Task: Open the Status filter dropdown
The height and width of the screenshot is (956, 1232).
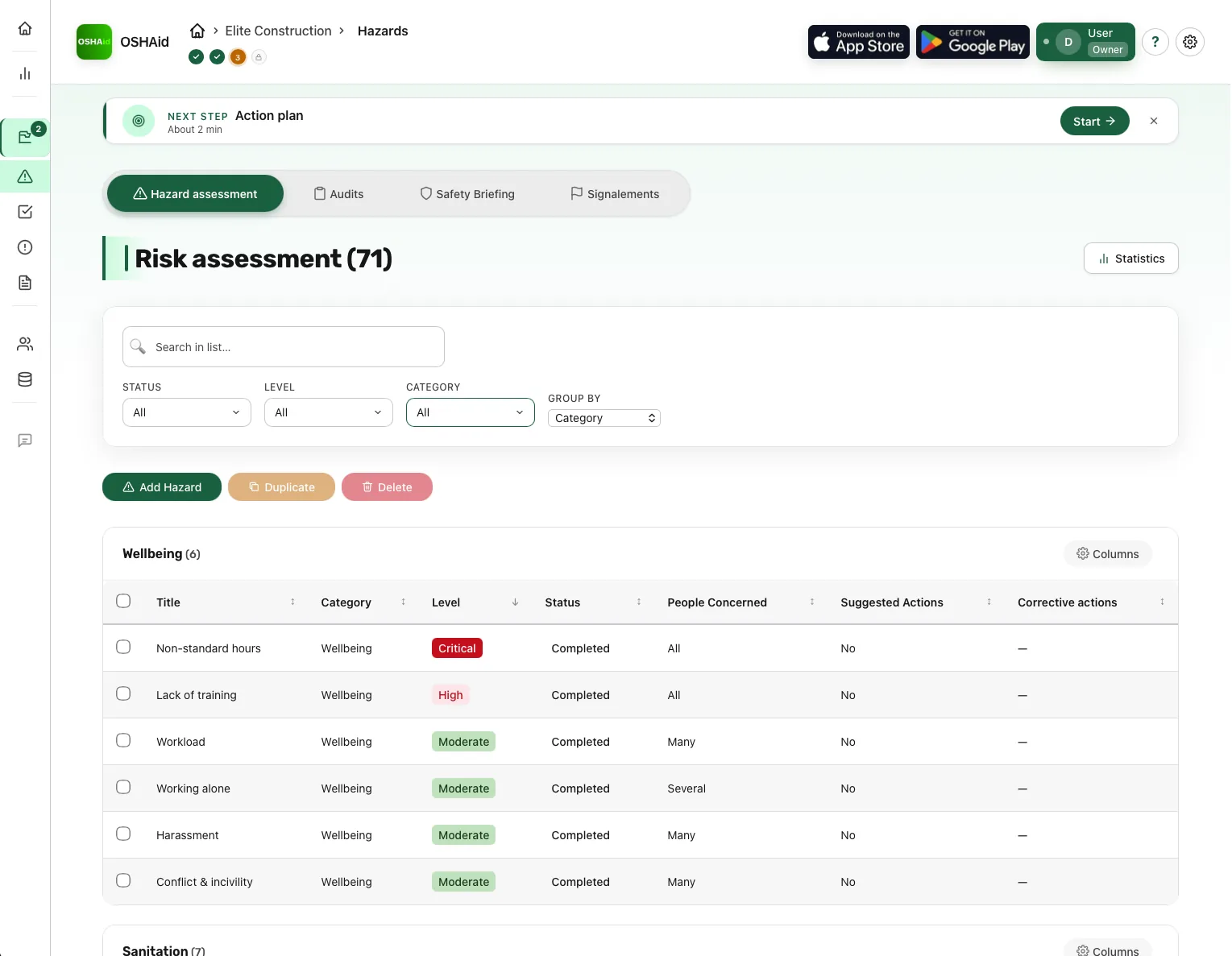Action: (x=187, y=412)
